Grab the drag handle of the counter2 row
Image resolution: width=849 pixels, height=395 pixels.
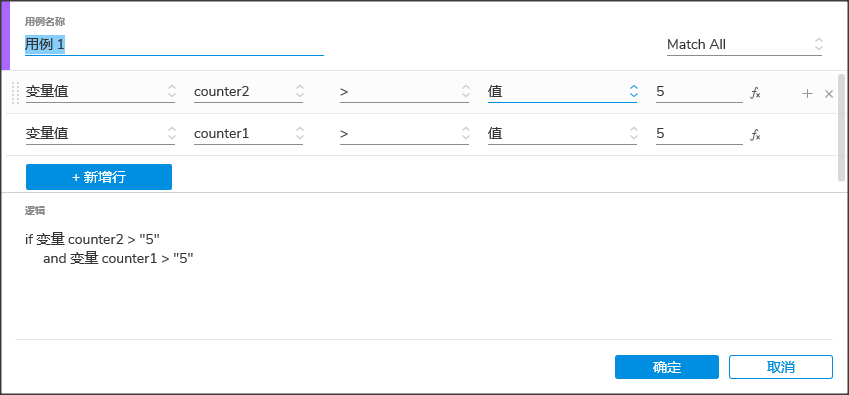[15, 93]
